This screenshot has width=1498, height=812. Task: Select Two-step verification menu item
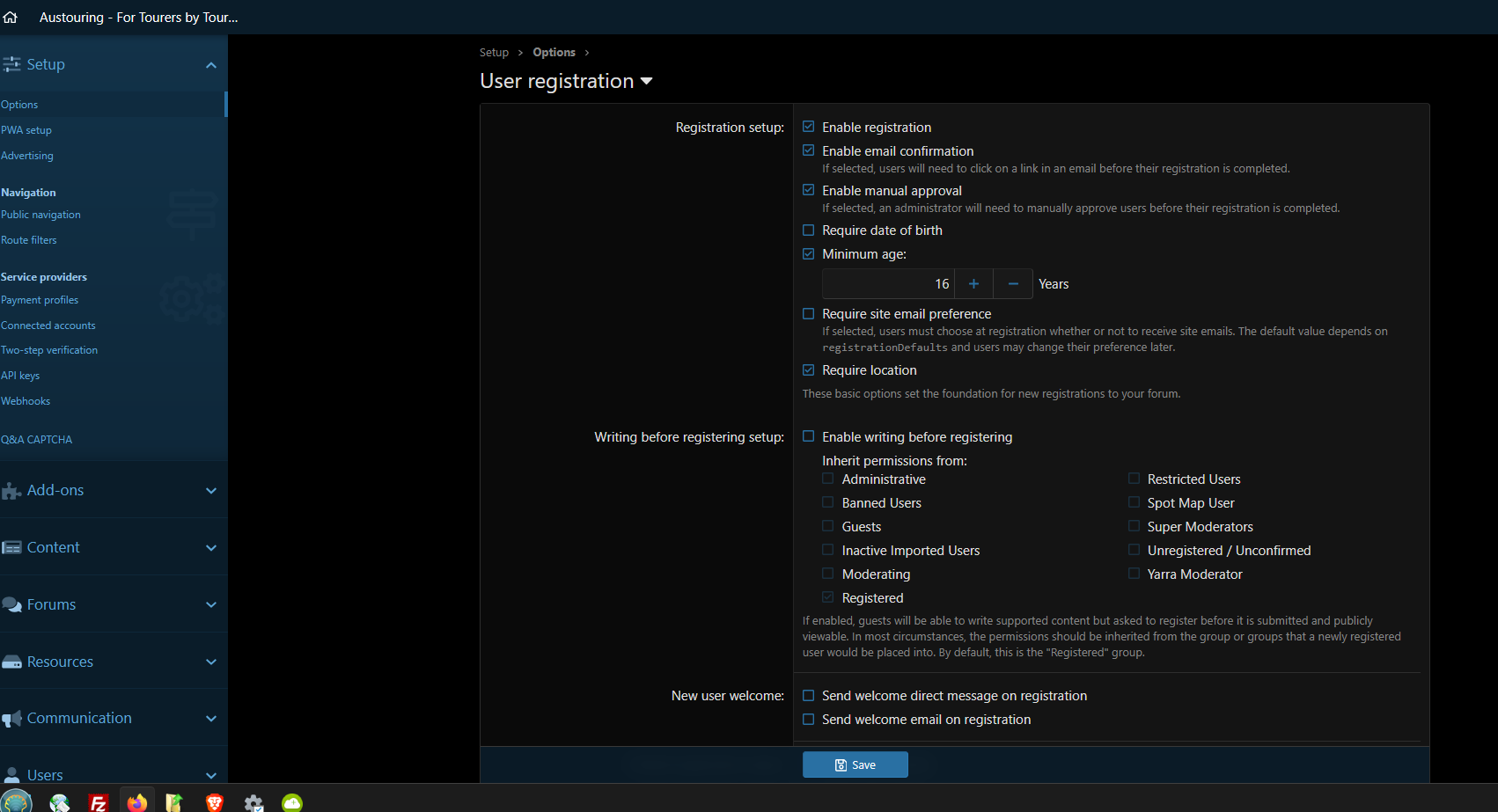49,350
